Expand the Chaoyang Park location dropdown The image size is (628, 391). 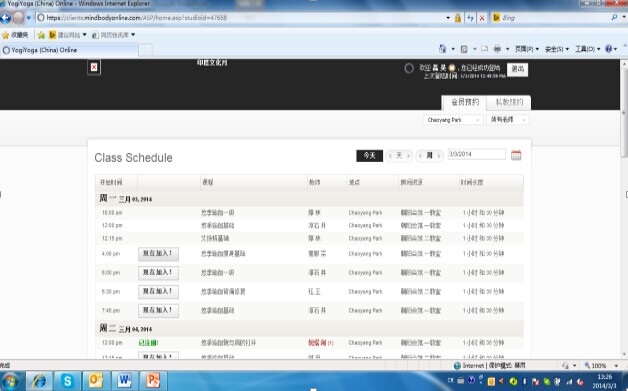[x=453, y=120]
